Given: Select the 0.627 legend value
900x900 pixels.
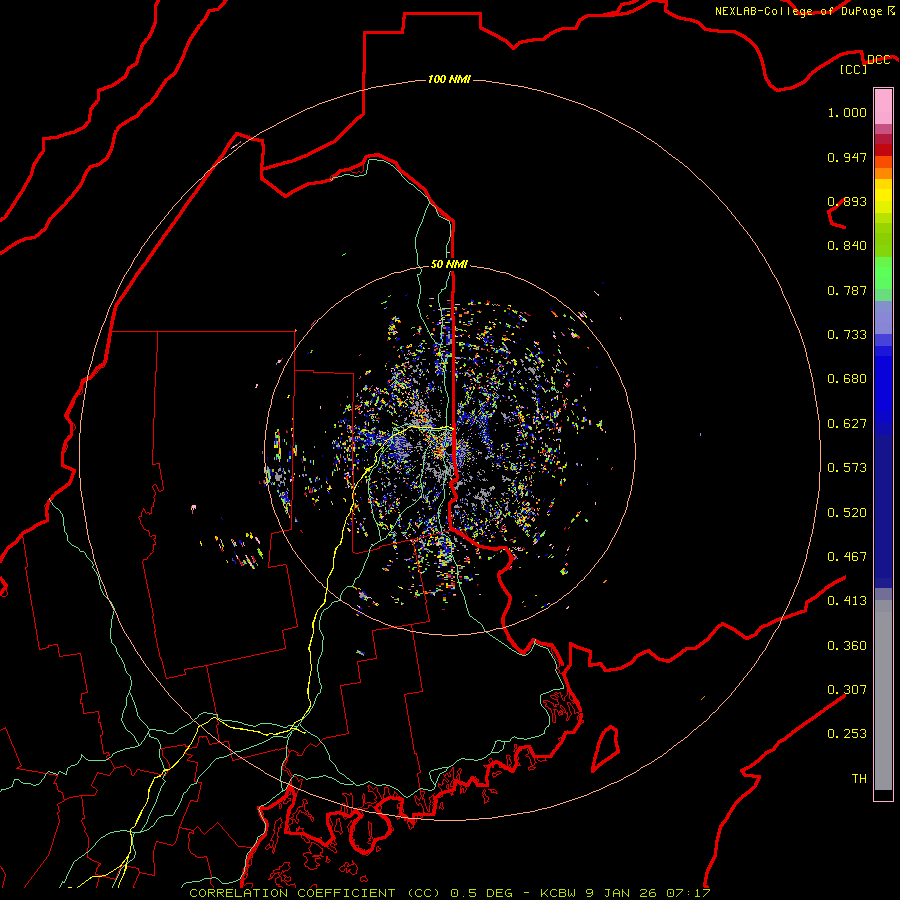Looking at the screenshot, I should click(x=847, y=424).
